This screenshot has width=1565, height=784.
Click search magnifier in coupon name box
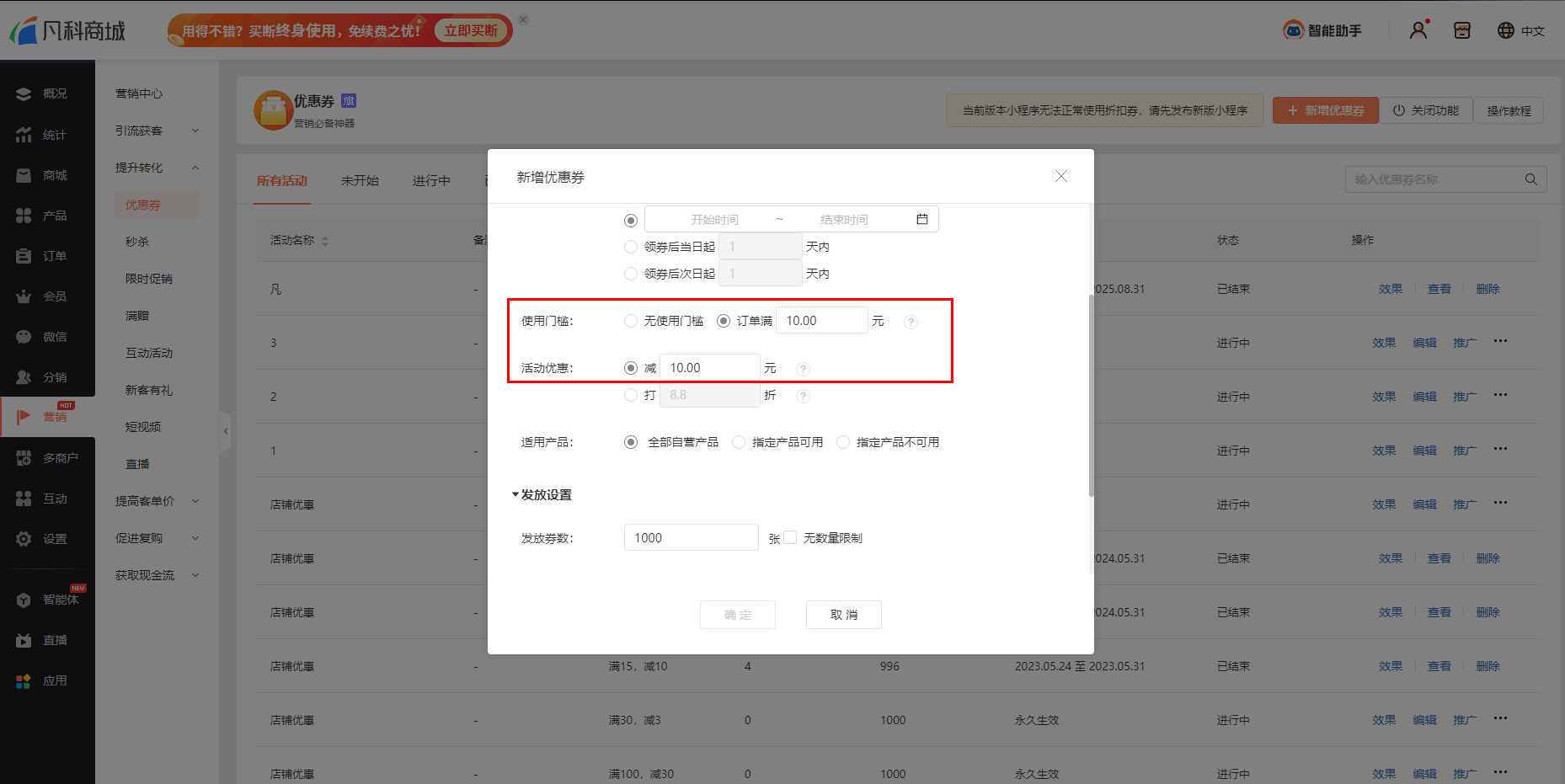click(1530, 179)
